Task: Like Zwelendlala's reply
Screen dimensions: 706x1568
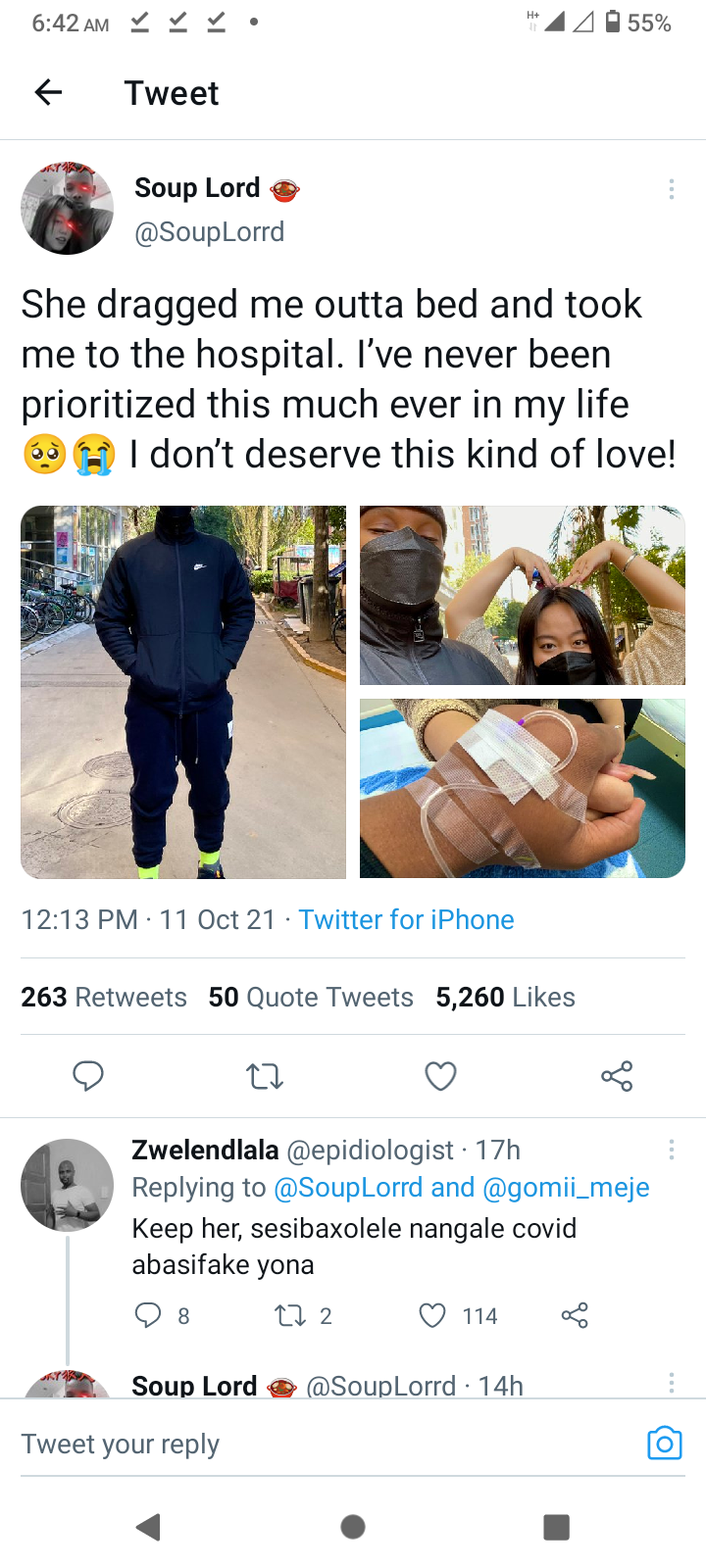Action: (x=432, y=1315)
